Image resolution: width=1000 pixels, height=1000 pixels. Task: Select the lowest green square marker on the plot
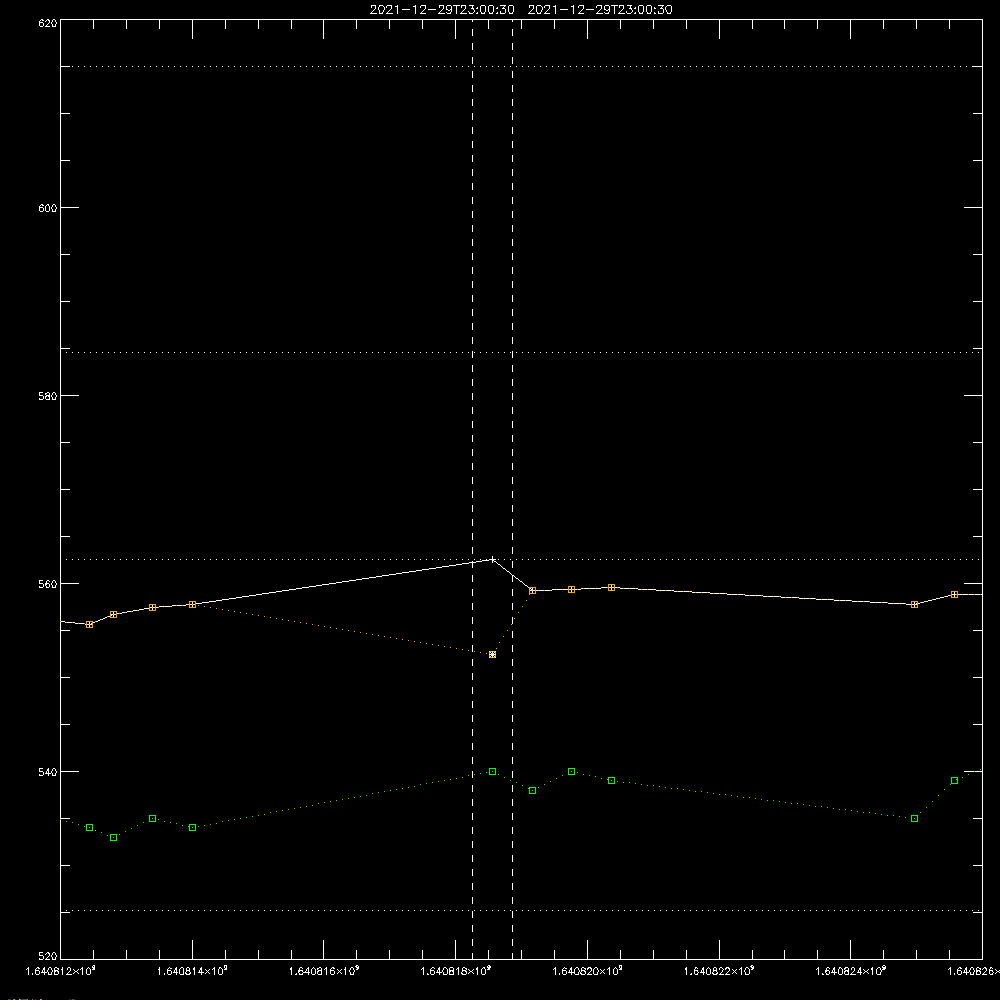pyautogui.click(x=114, y=837)
